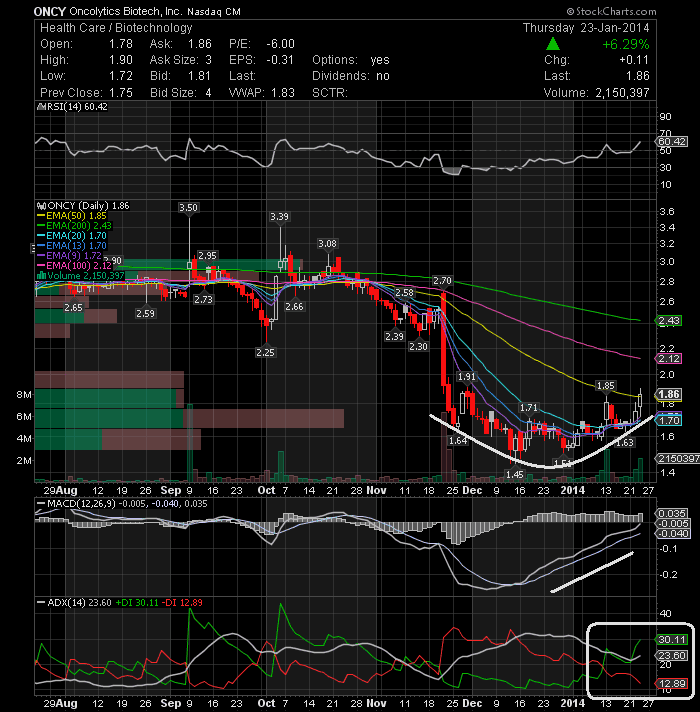This screenshot has height=712, width=700.
Task: Click the EPS value -0.31
Action: pos(281,60)
